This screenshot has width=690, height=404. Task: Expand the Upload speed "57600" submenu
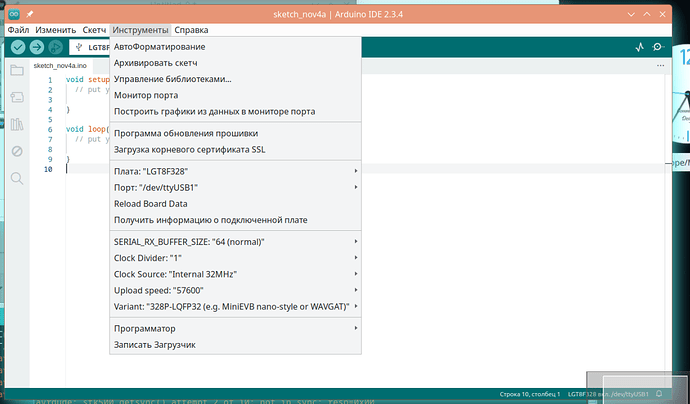pyautogui.click(x=234, y=289)
